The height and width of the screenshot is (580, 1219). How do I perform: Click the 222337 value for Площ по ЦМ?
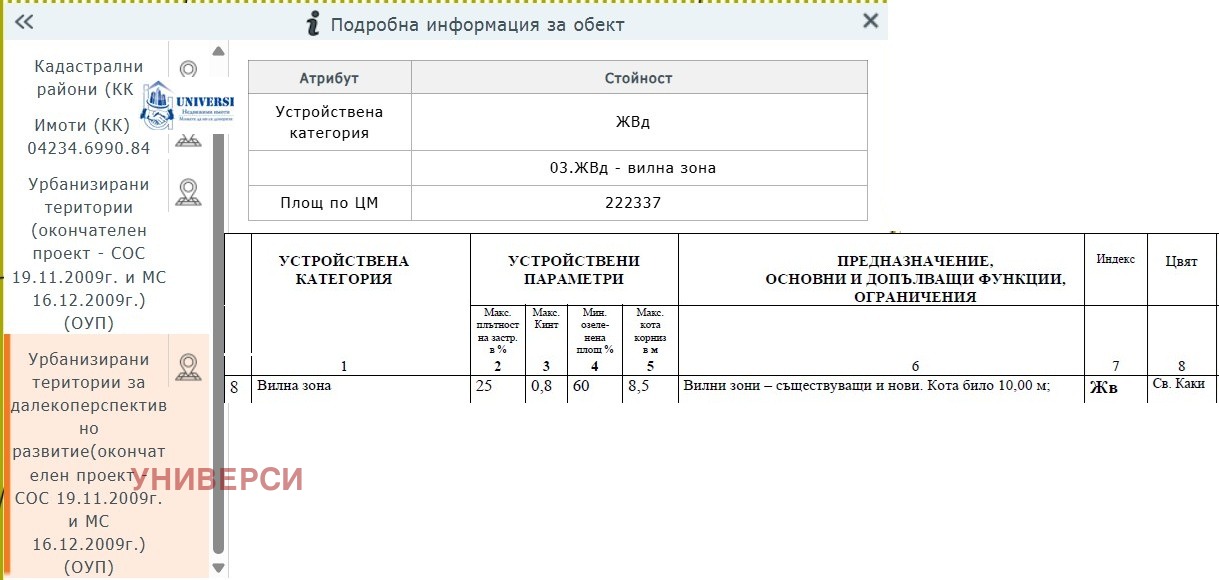[639, 202]
